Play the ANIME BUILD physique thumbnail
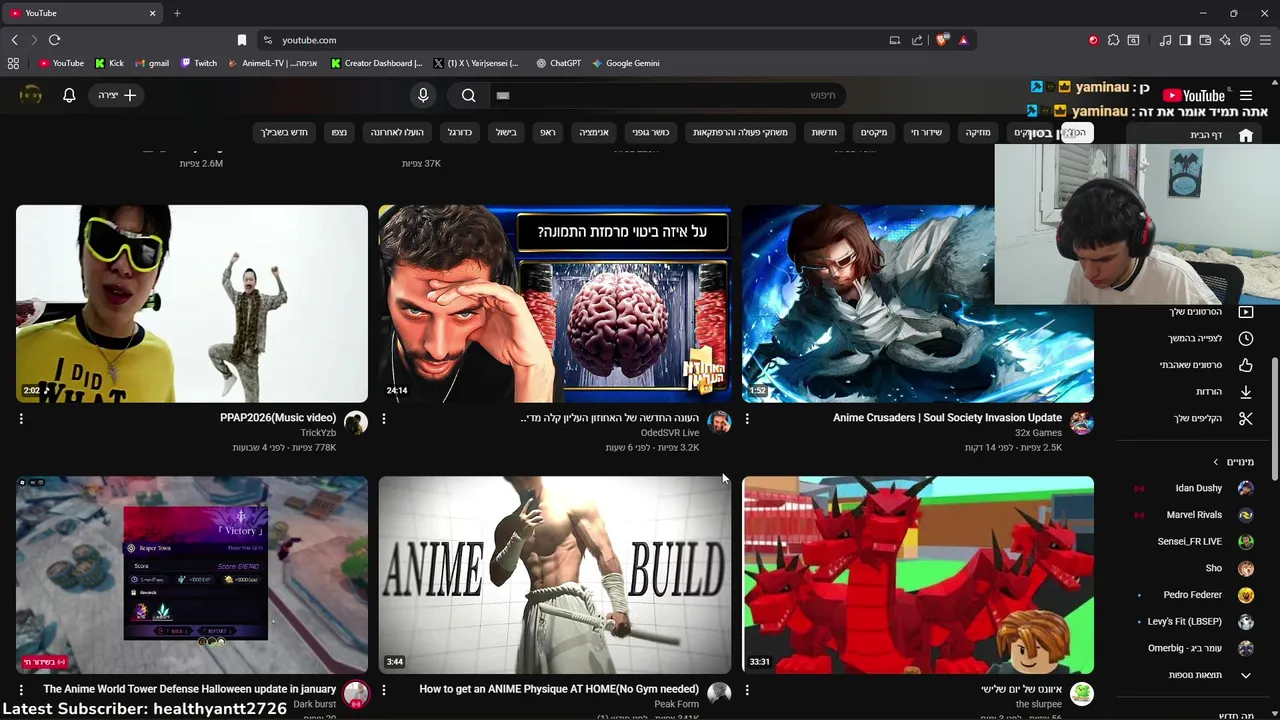Screen dimensions: 1280x720 pos(555,575)
